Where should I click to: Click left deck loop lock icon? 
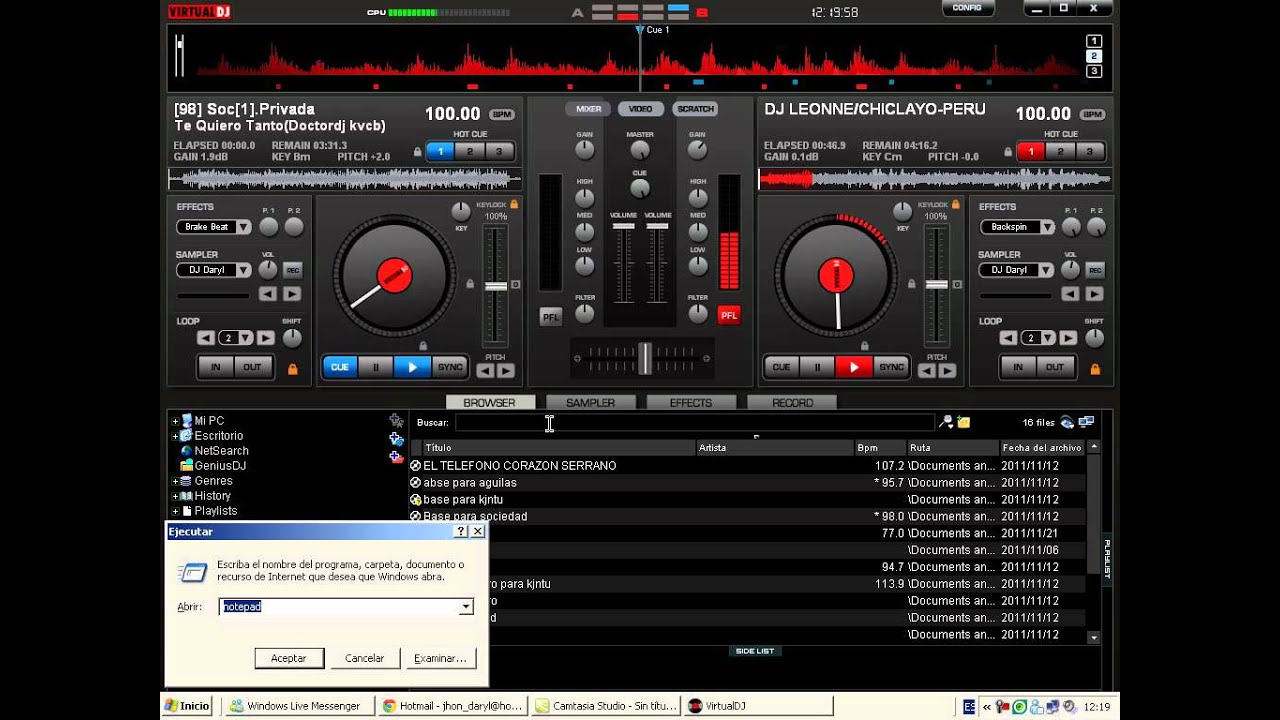tap(293, 369)
